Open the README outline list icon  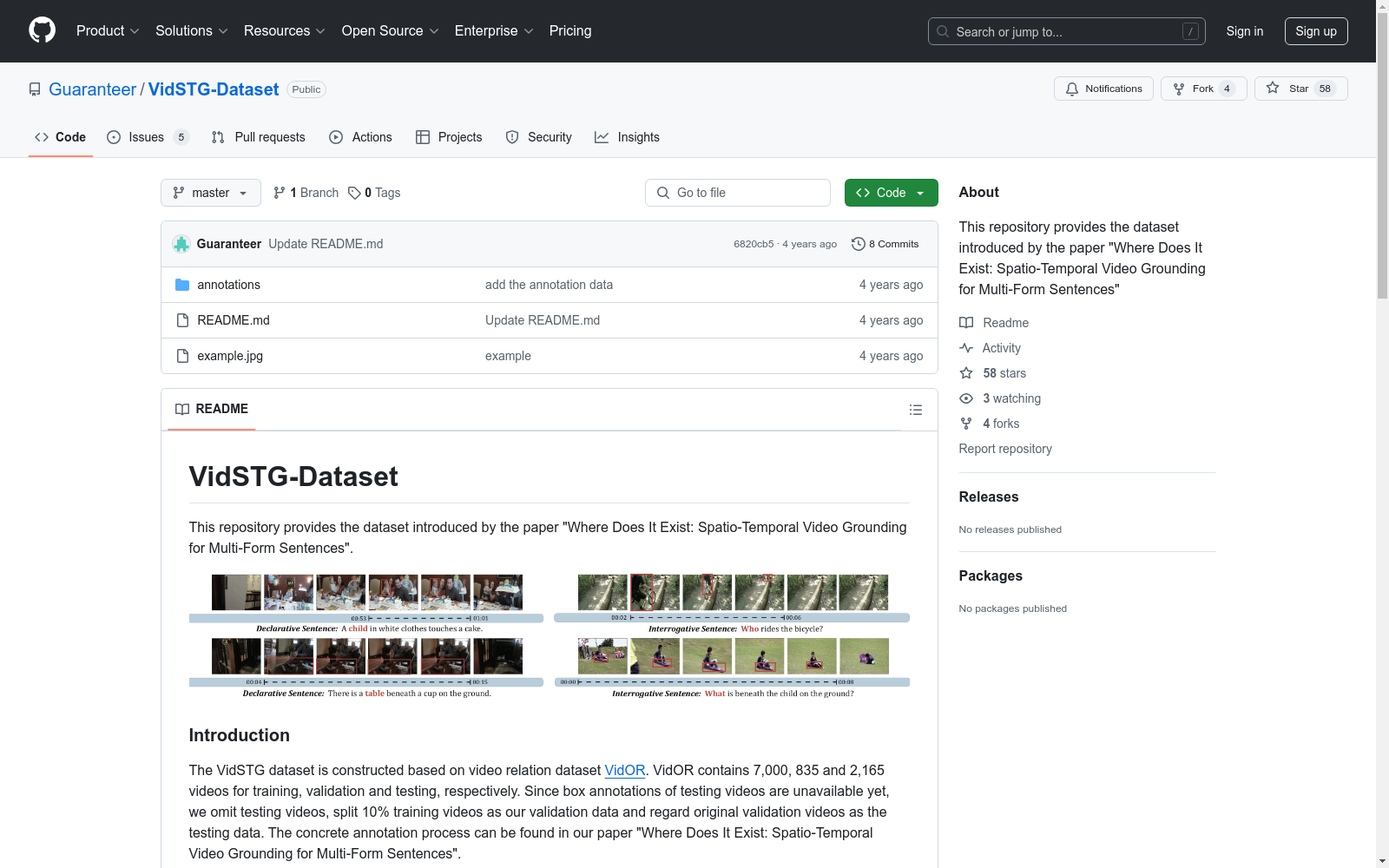[915, 410]
